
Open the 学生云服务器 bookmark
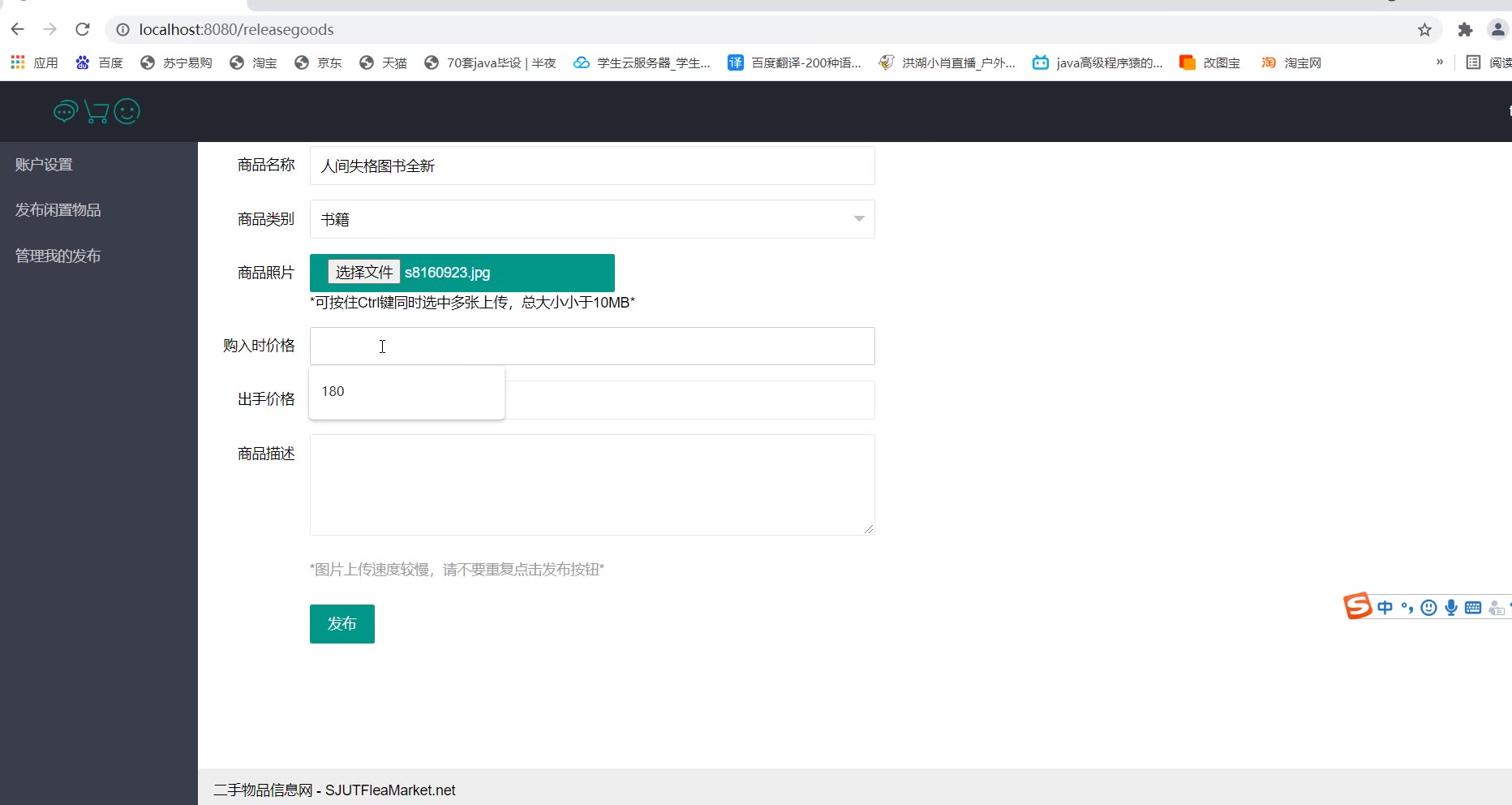point(642,62)
